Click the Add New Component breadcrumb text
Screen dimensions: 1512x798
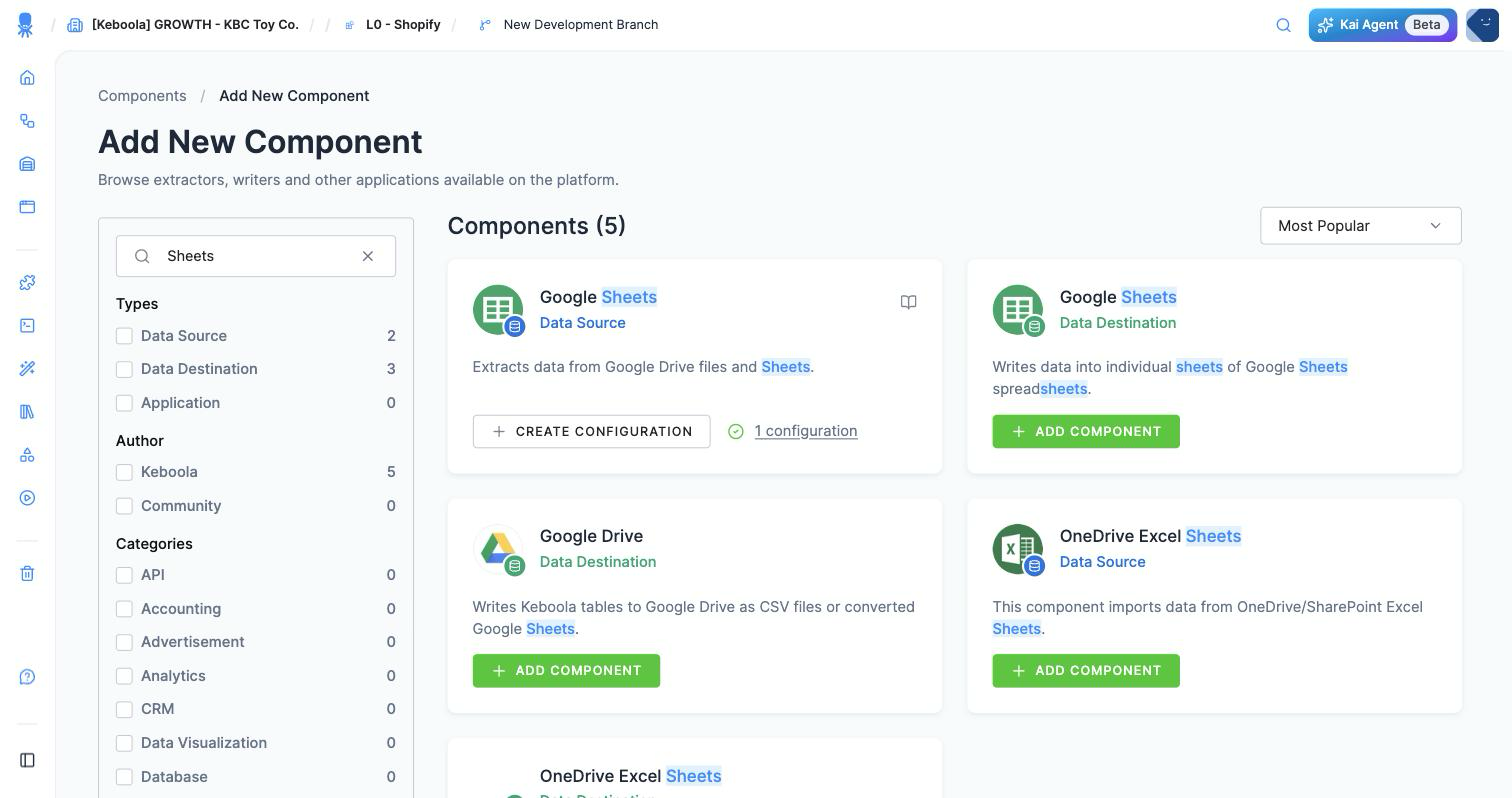point(294,96)
